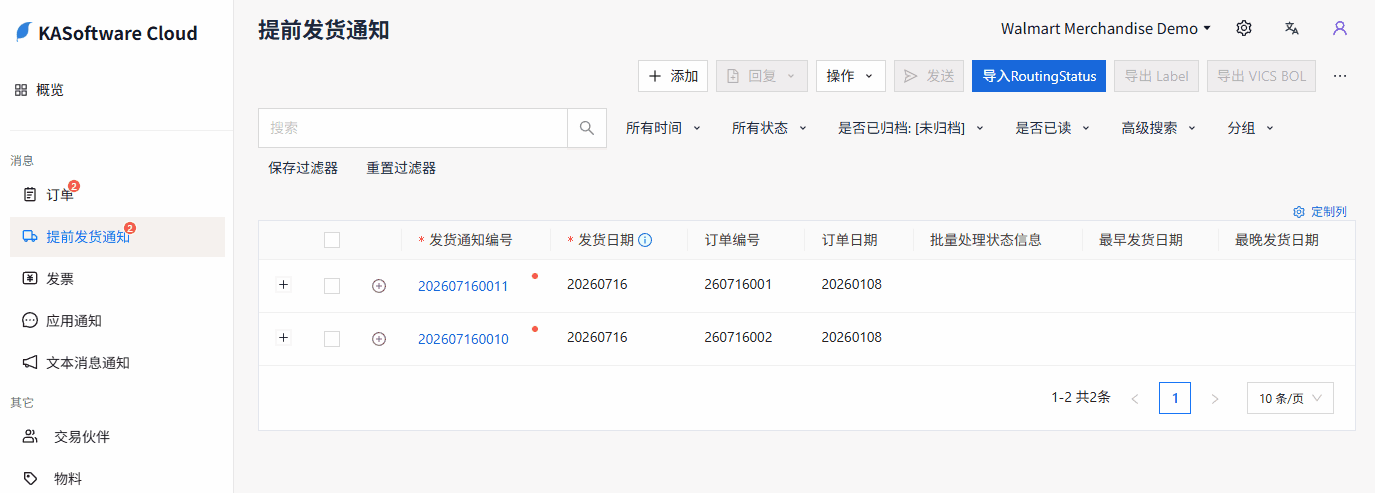Click the 最早发货日期 column header
The width and height of the screenshot is (1375, 493).
[x=1141, y=240]
